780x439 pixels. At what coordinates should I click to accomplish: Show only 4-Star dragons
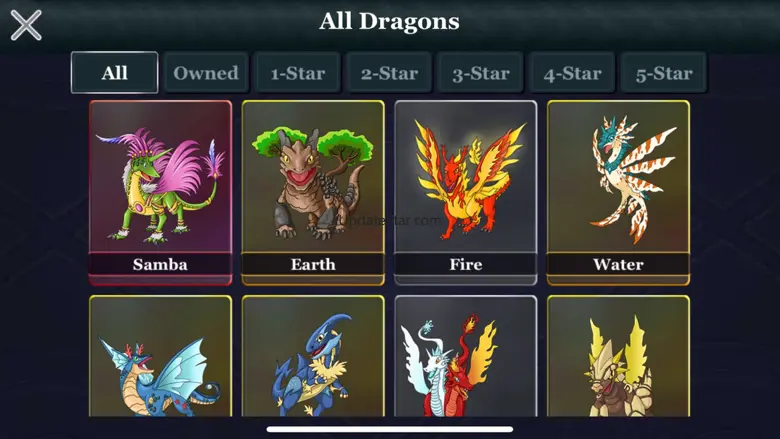(572, 73)
